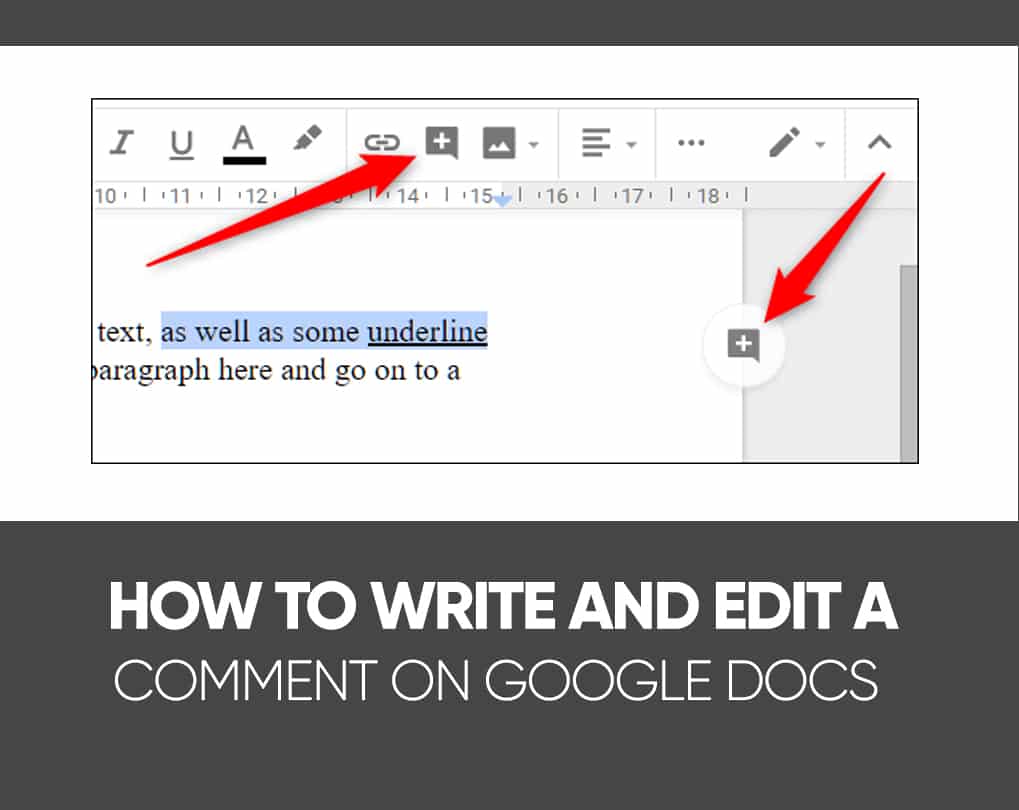Click the highlighted text "as well as some"
1019x810 pixels.
click(x=260, y=332)
